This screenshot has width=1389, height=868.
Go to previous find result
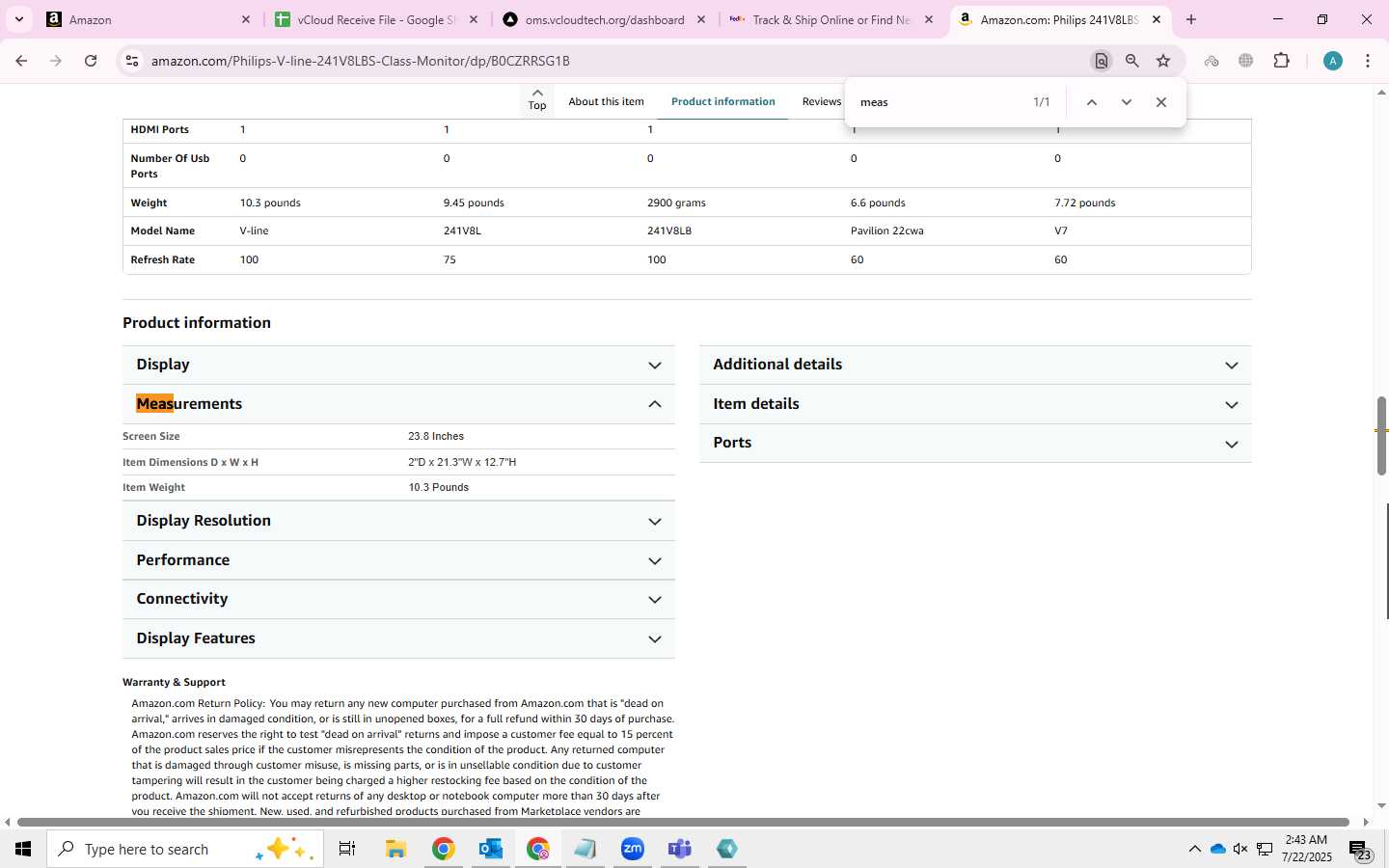point(1091,102)
